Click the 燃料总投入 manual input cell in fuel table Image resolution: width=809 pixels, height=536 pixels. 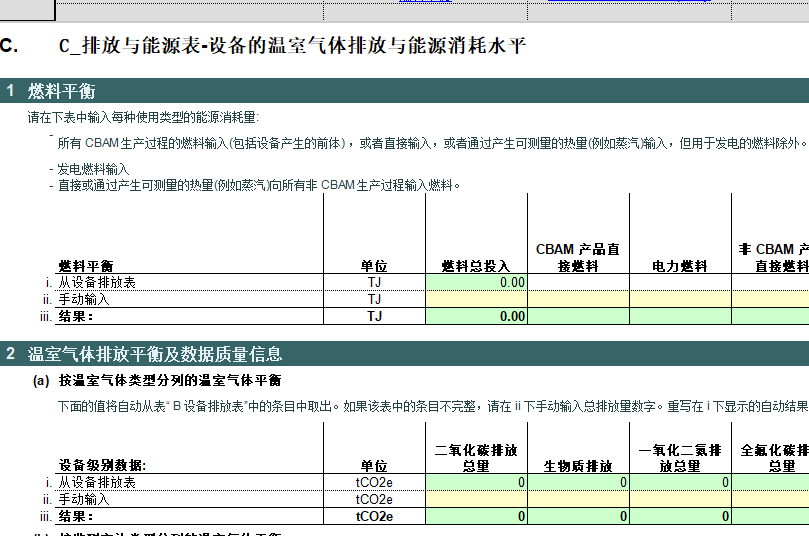point(476,299)
